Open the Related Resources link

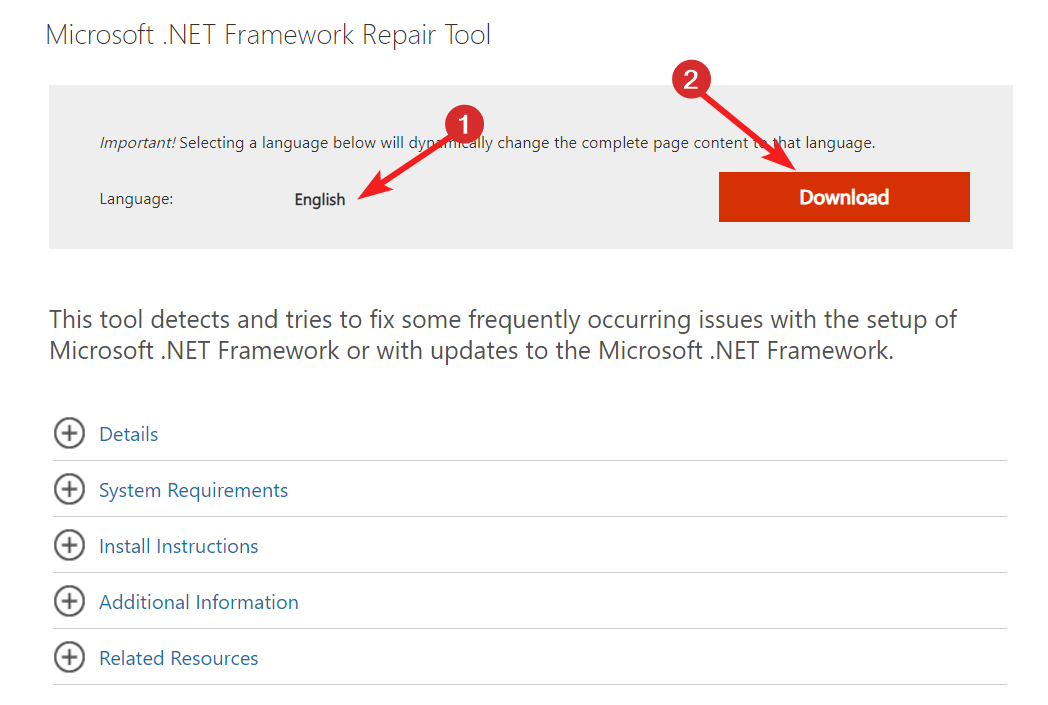coord(178,659)
